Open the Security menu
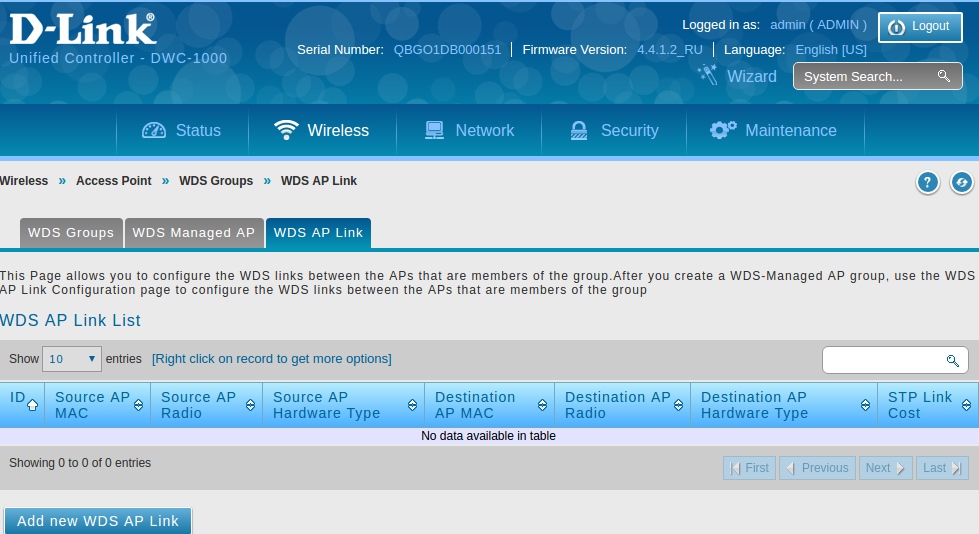This screenshot has height=534, width=979. click(x=614, y=130)
